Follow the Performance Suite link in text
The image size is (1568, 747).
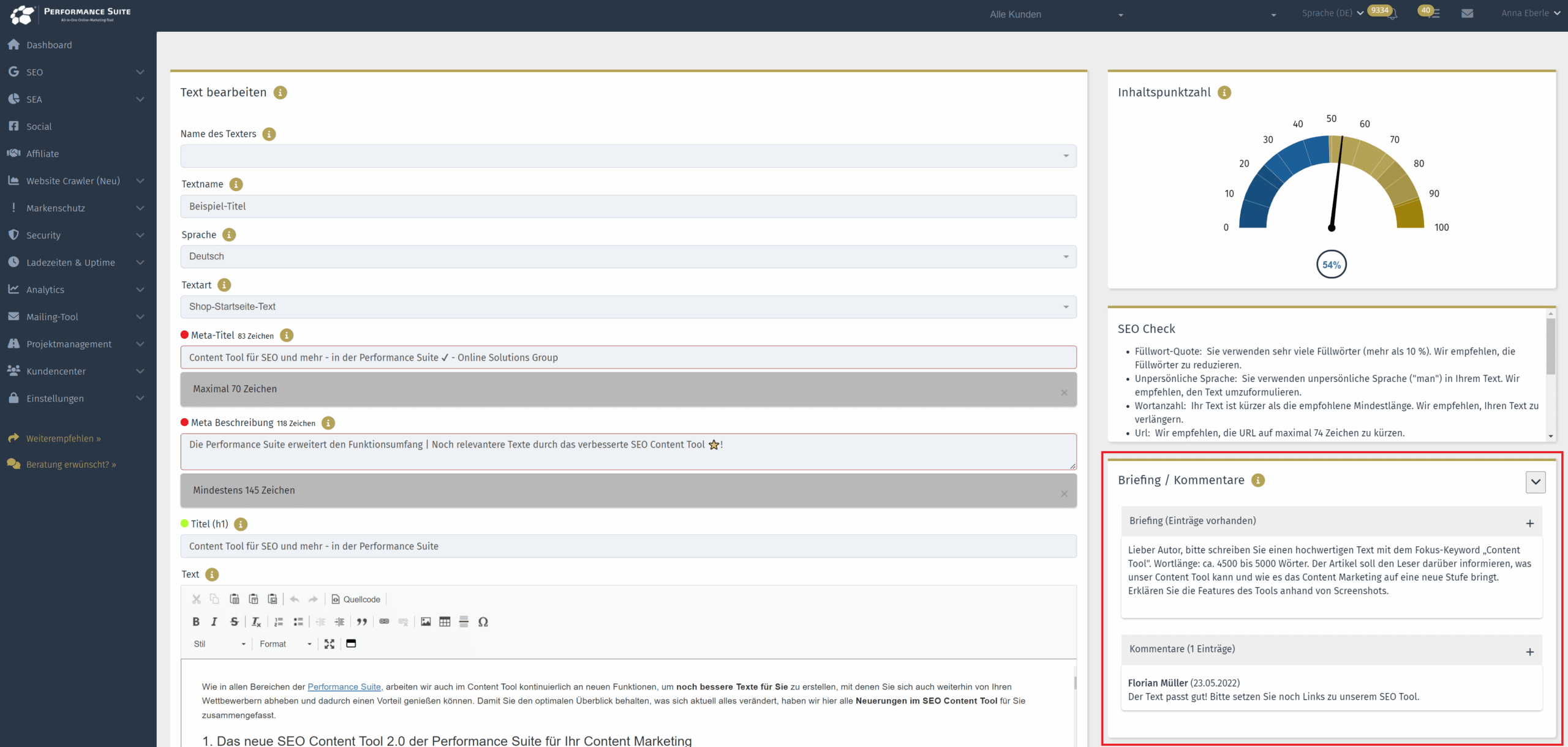[345, 687]
